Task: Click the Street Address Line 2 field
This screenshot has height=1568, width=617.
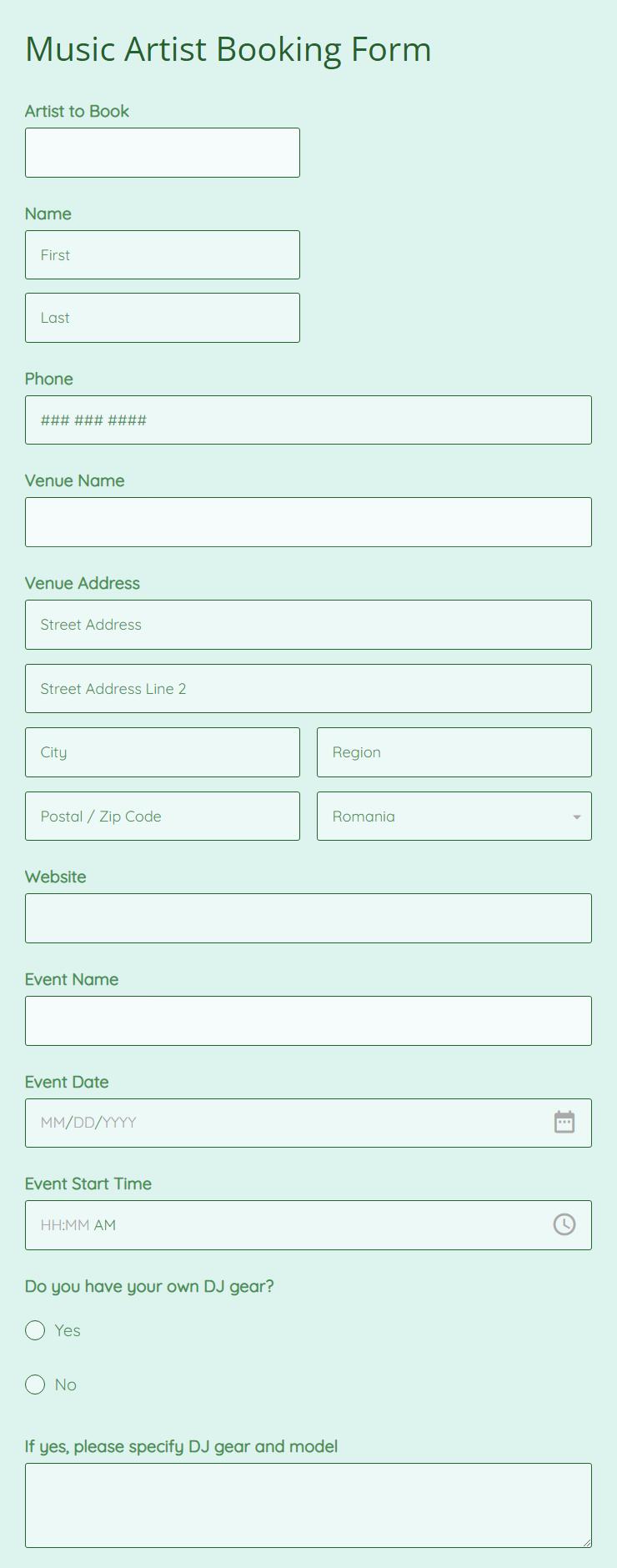Action: [x=308, y=688]
